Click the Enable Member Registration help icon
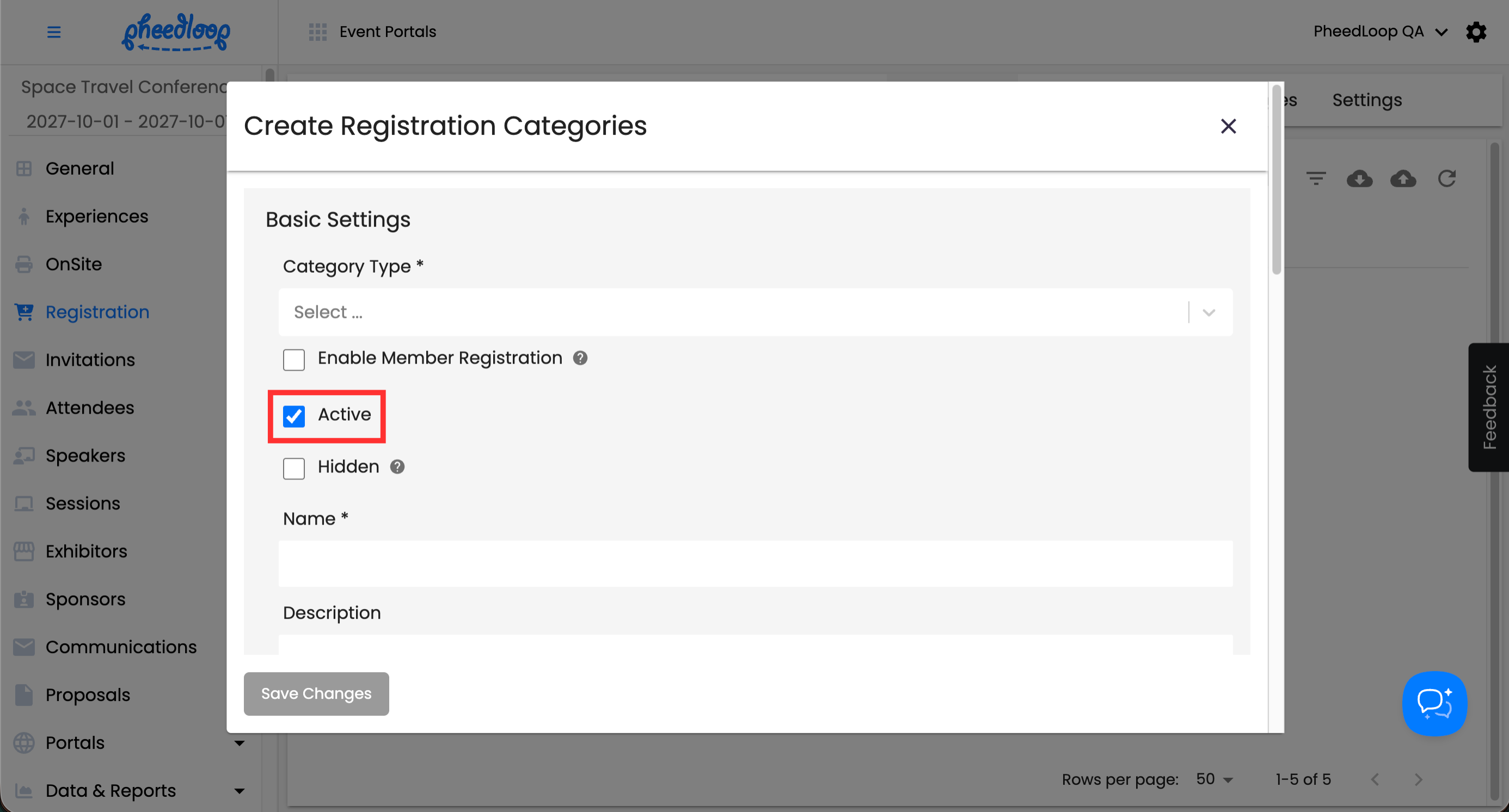Screen dimensions: 1509x812 (x=580, y=358)
